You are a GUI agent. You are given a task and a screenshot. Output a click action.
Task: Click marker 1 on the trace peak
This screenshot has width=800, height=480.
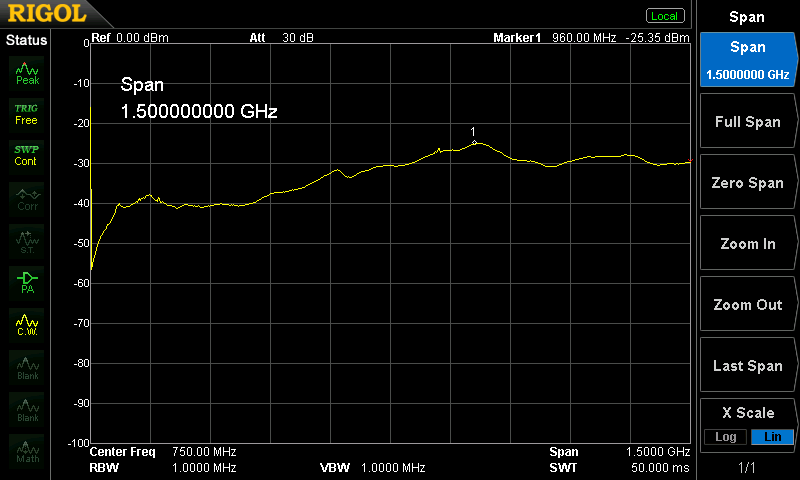coord(474,142)
